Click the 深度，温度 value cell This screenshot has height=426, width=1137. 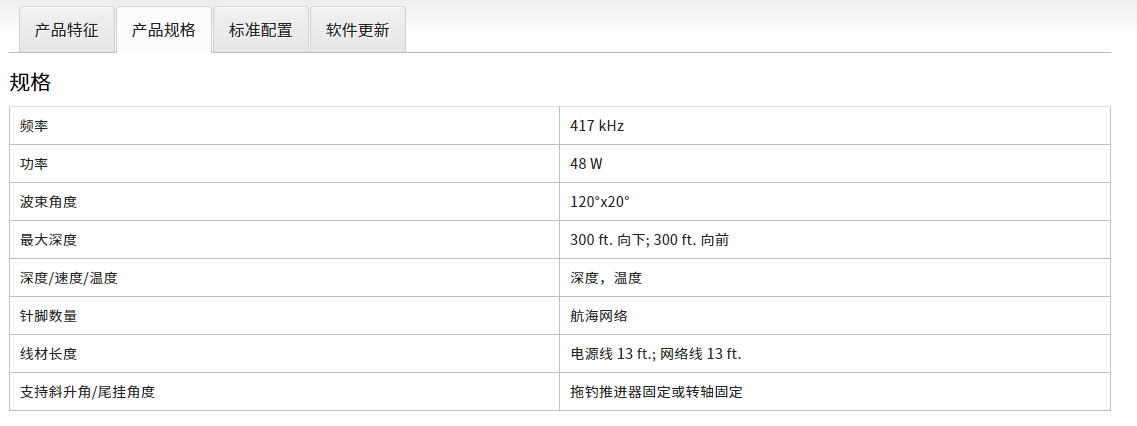pyautogui.click(x=606, y=278)
